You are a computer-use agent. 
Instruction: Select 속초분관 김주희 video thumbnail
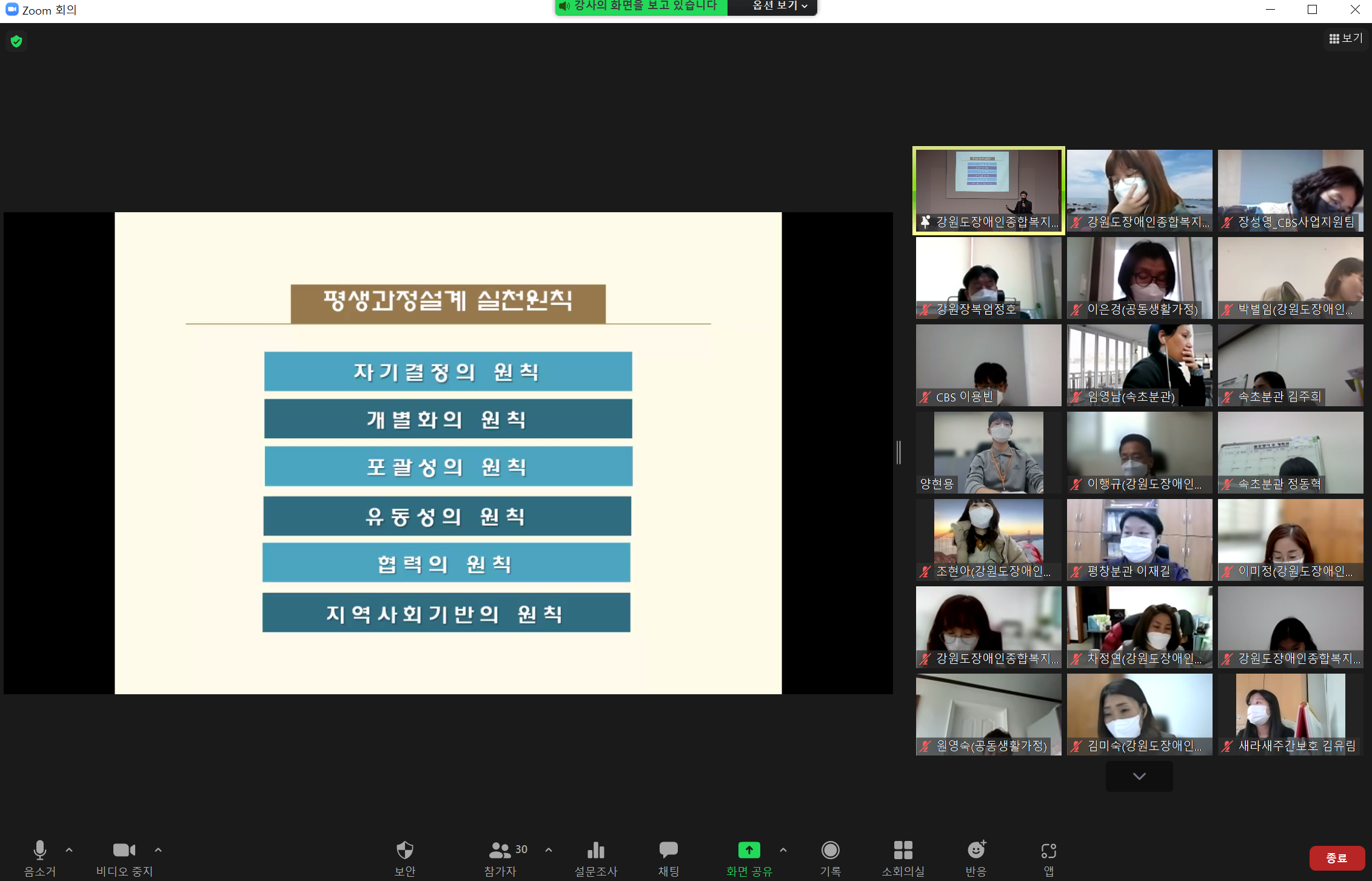[1291, 365]
